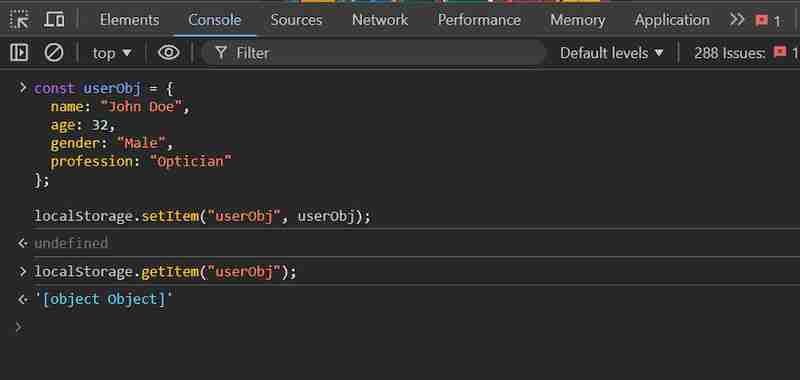This screenshot has width=800, height=380.
Task: Open the Performance tab
Action: [x=479, y=20]
